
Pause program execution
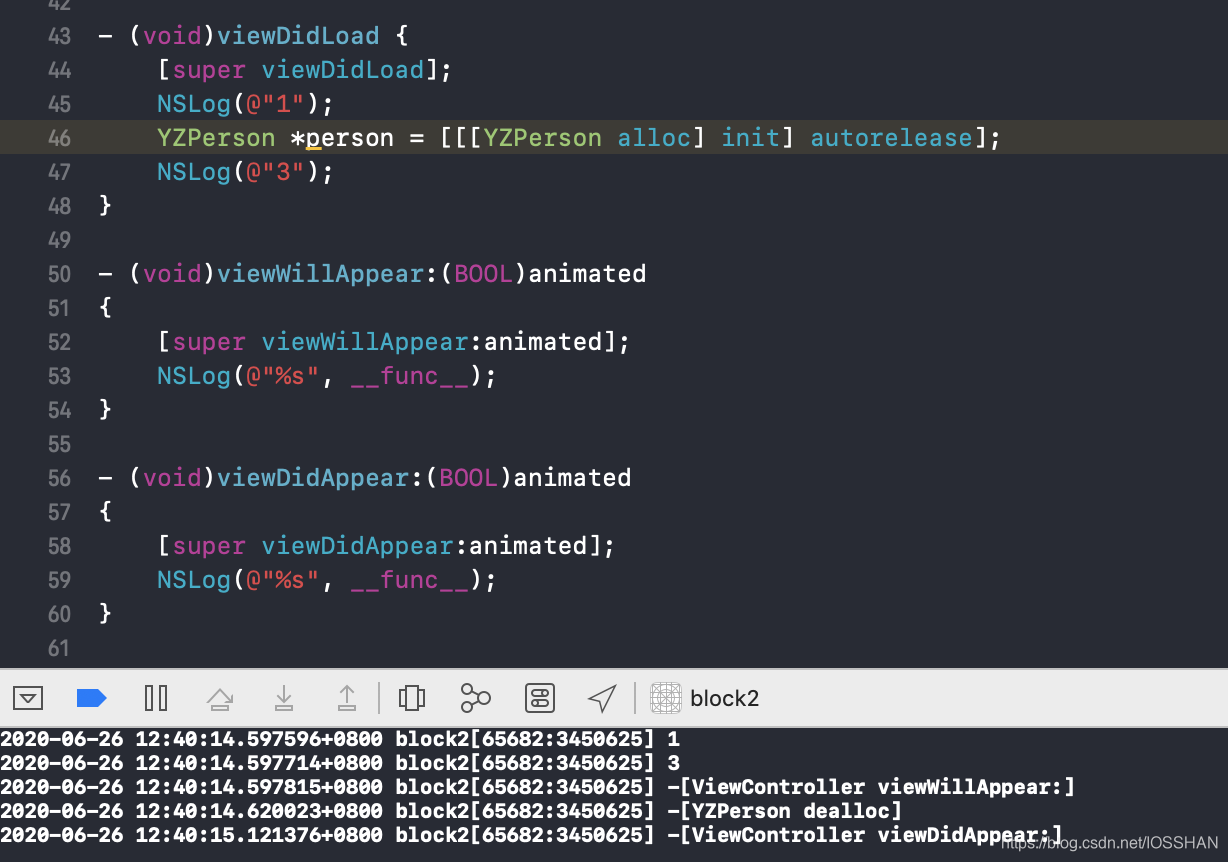(156, 698)
